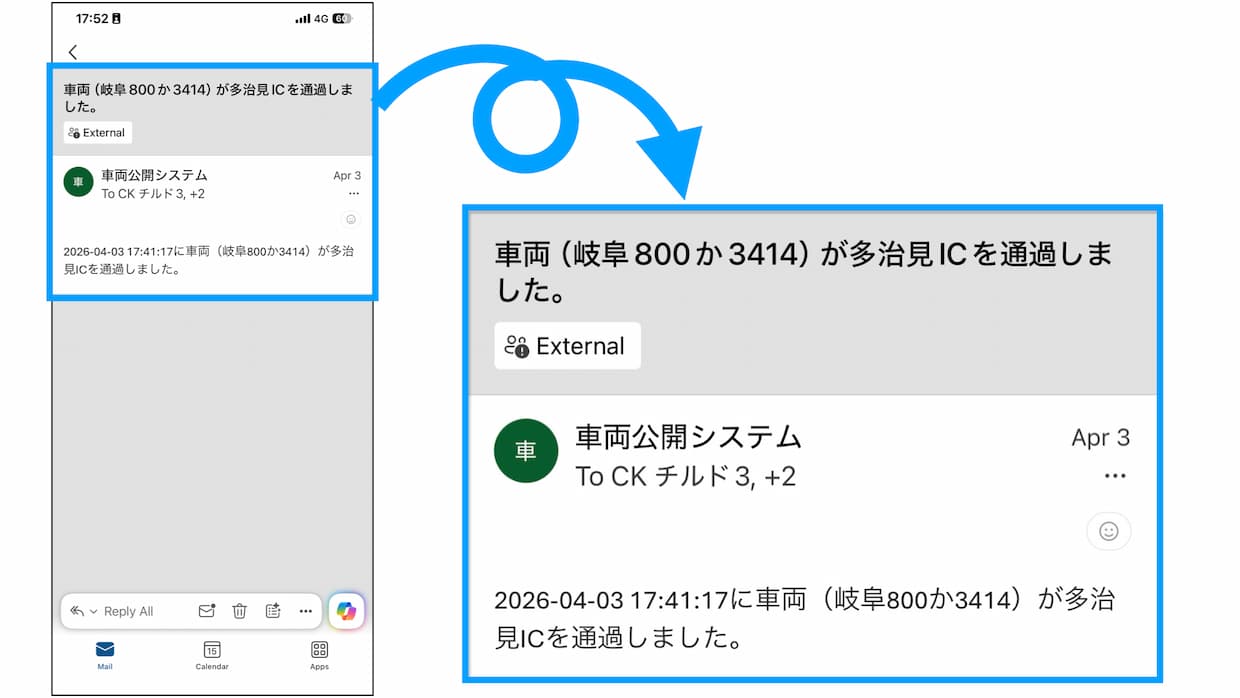1240x698 pixels.
Task: Select the Mail tab in the bottom navigation
Action: [105, 655]
